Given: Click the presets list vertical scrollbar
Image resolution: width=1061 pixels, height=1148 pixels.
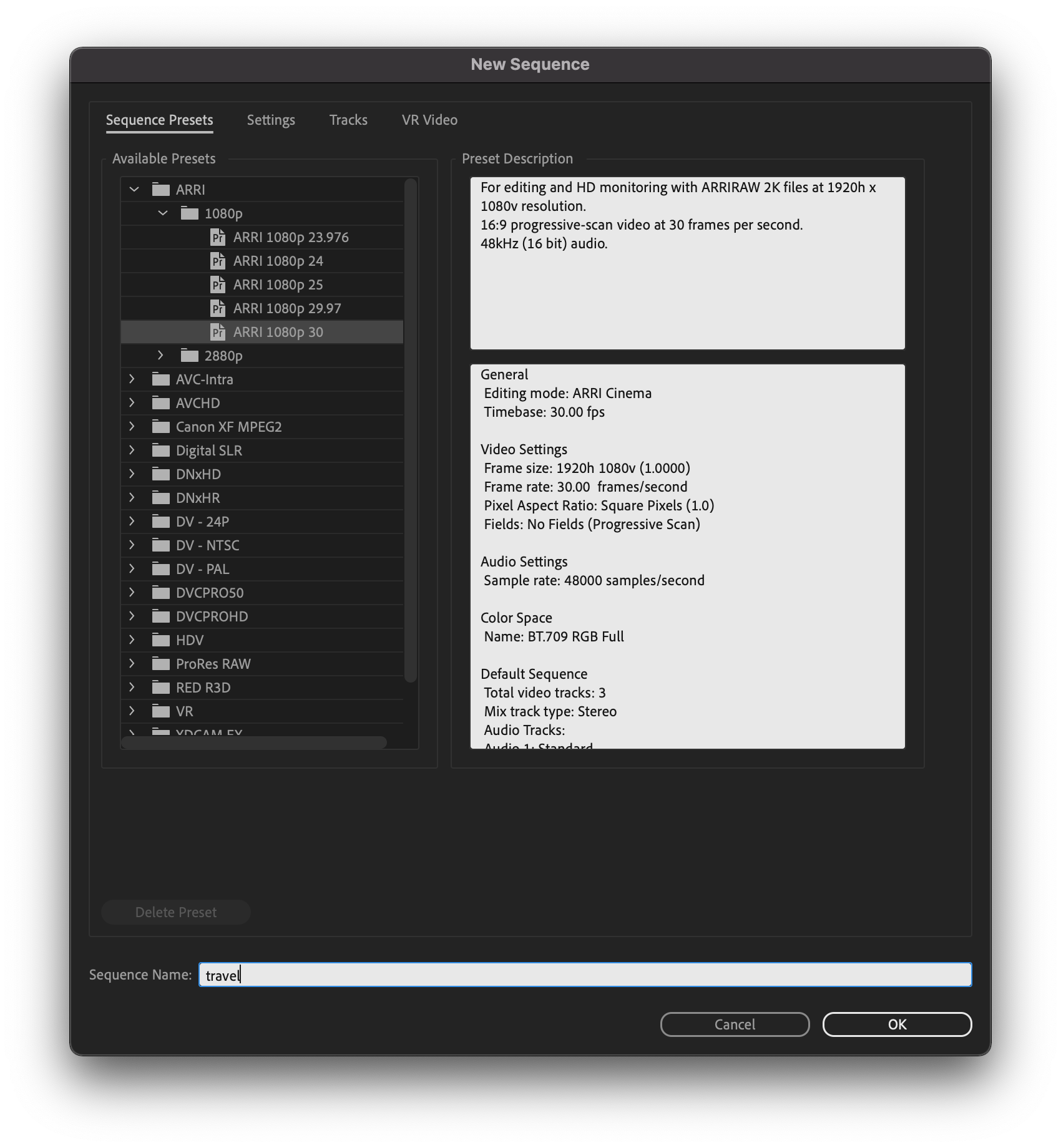Looking at the screenshot, I should [410, 430].
